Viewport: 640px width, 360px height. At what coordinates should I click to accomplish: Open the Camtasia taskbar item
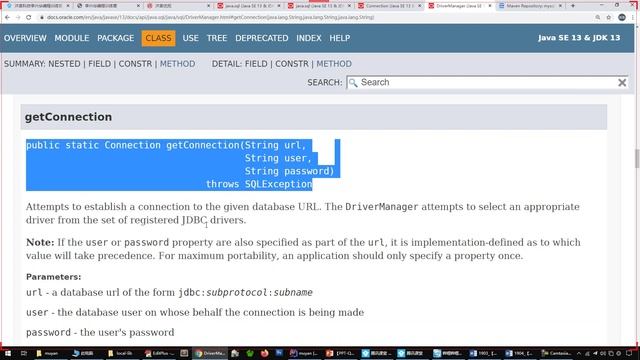click(556, 353)
